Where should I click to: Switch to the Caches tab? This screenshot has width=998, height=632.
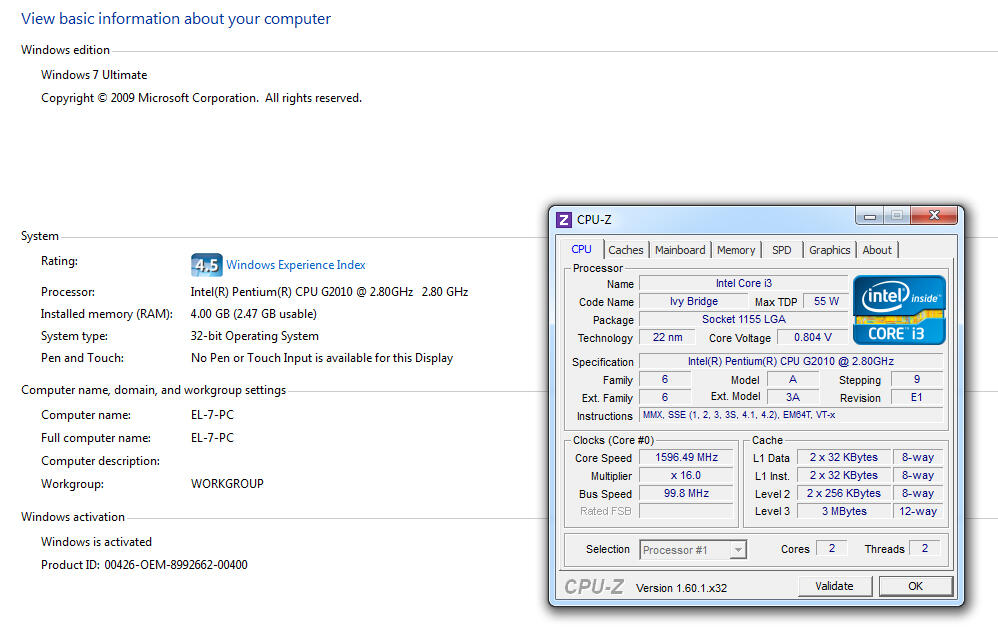click(626, 250)
